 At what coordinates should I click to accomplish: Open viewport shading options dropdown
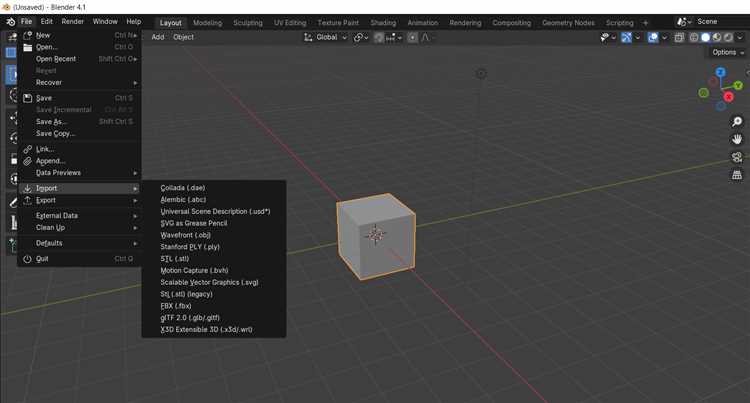point(739,37)
